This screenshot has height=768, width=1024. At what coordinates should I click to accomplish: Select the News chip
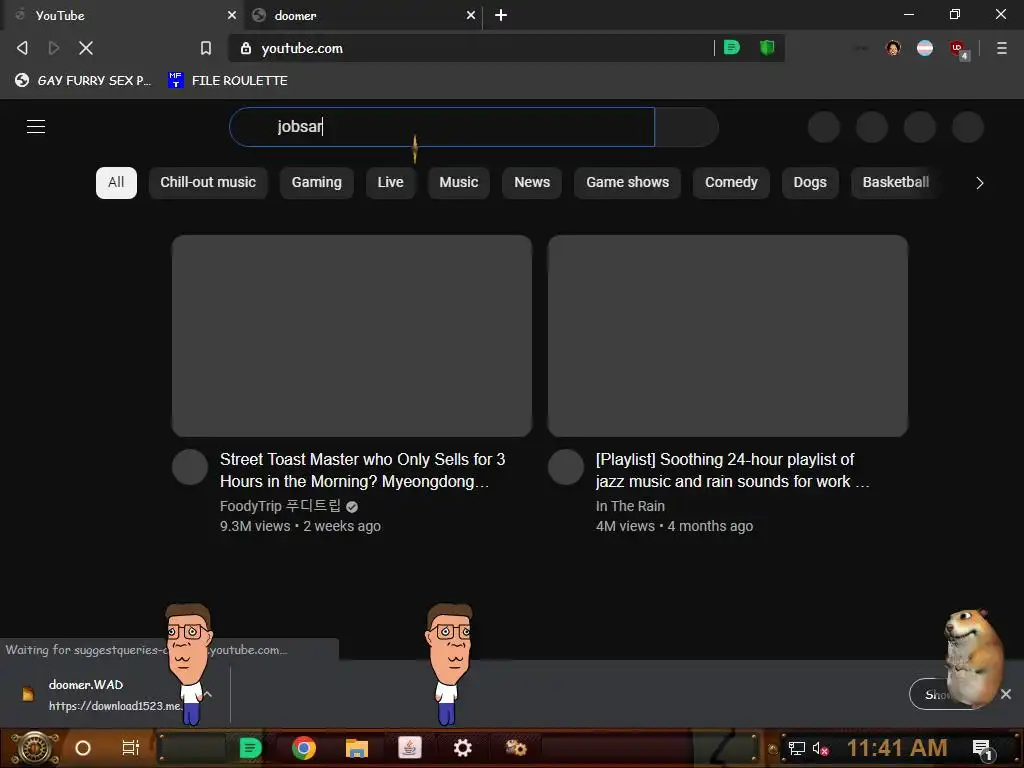coord(532,182)
